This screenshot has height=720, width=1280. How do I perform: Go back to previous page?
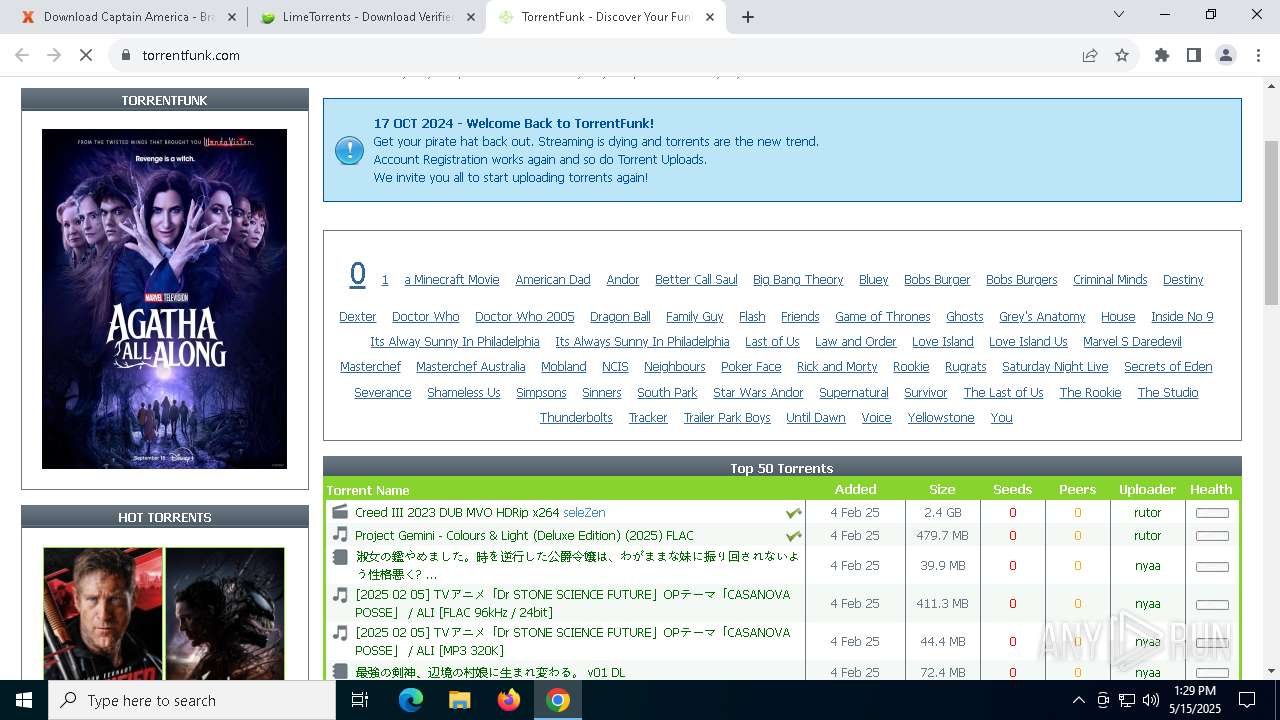(22, 55)
